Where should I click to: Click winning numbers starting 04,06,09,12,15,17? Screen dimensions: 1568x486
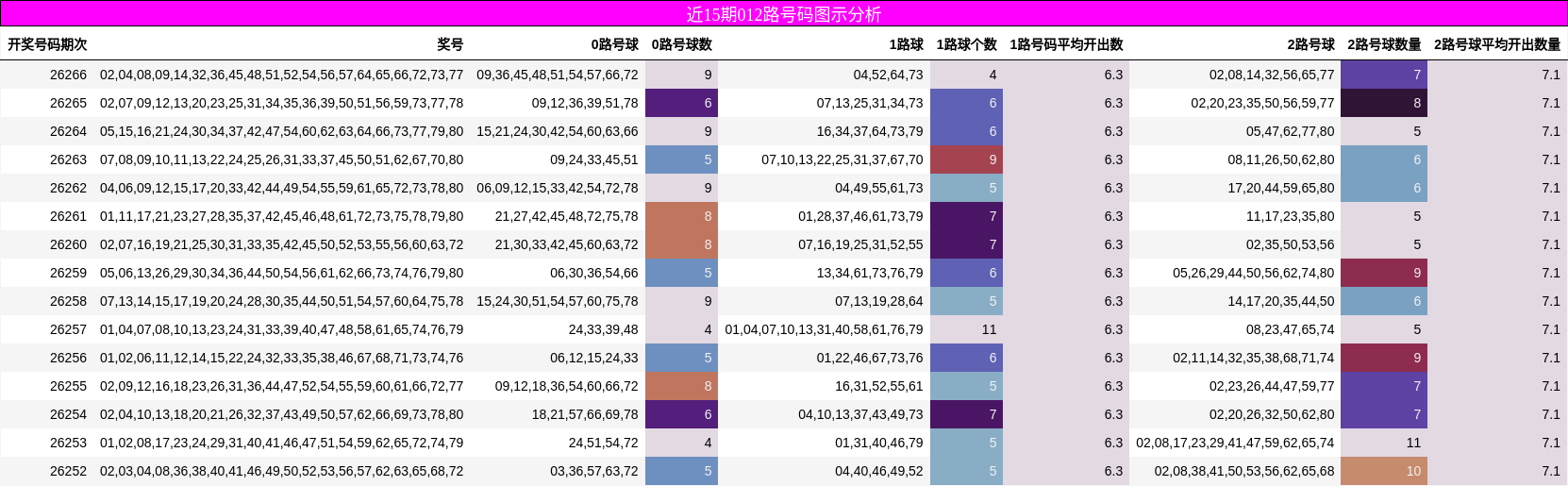point(281,188)
